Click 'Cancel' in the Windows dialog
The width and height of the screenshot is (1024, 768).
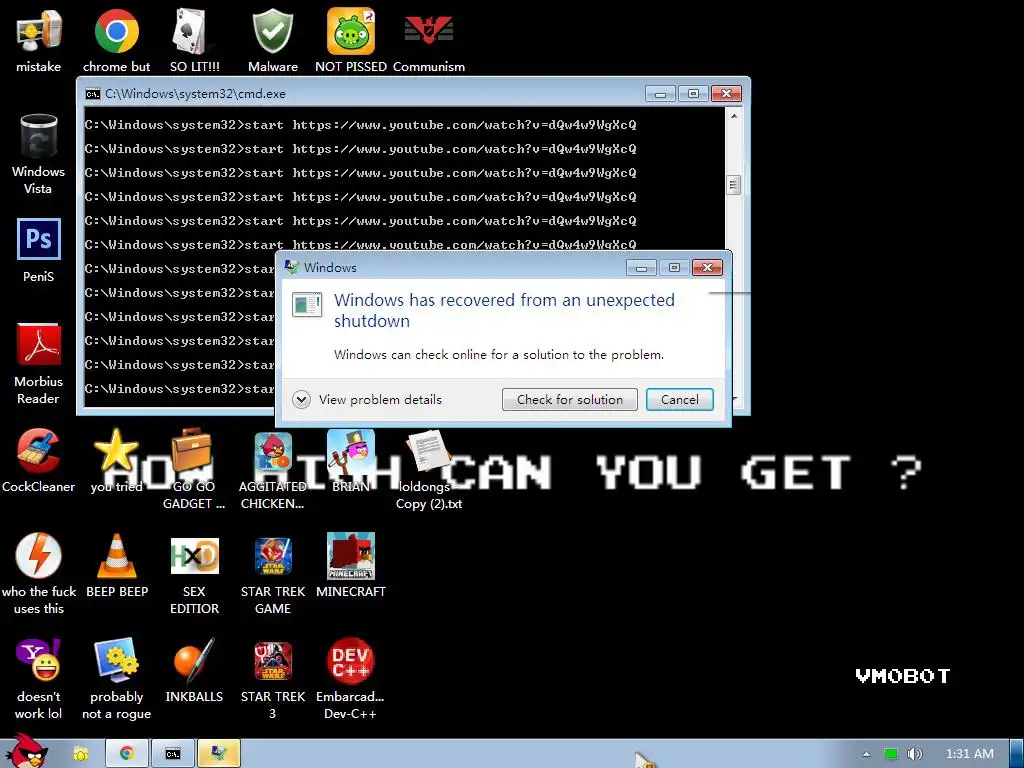point(679,400)
